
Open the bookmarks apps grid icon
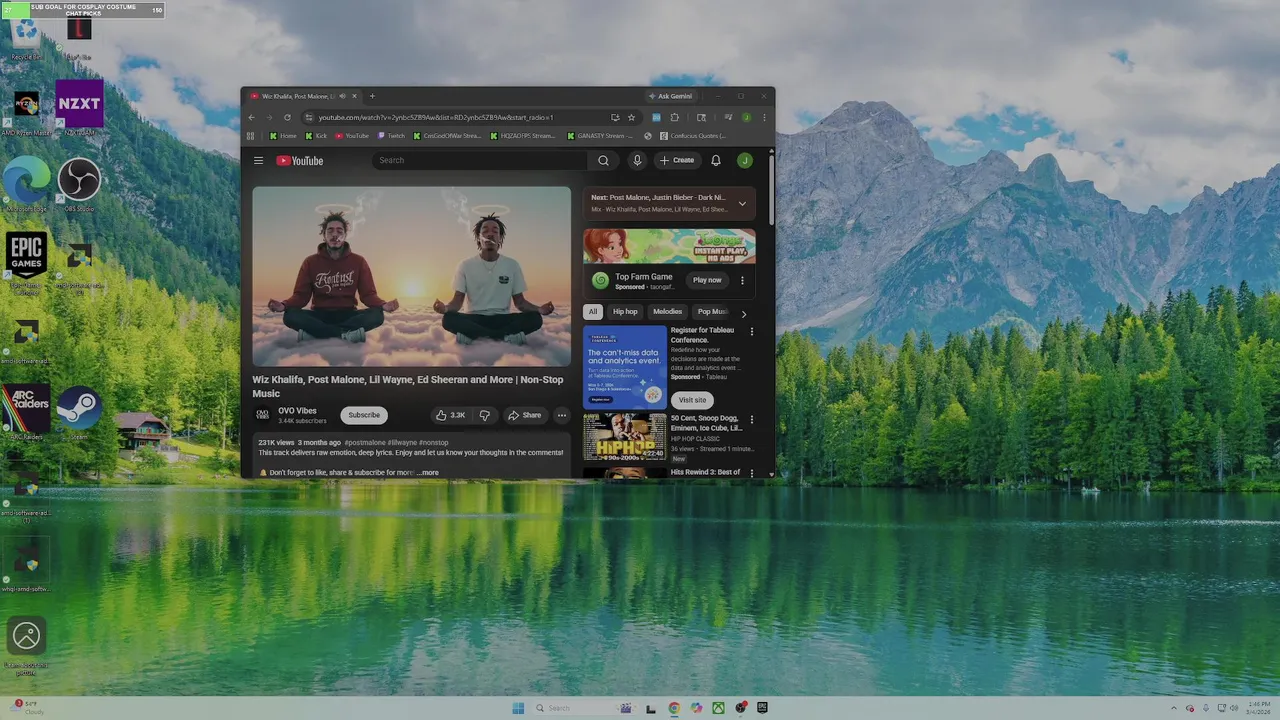click(250, 136)
